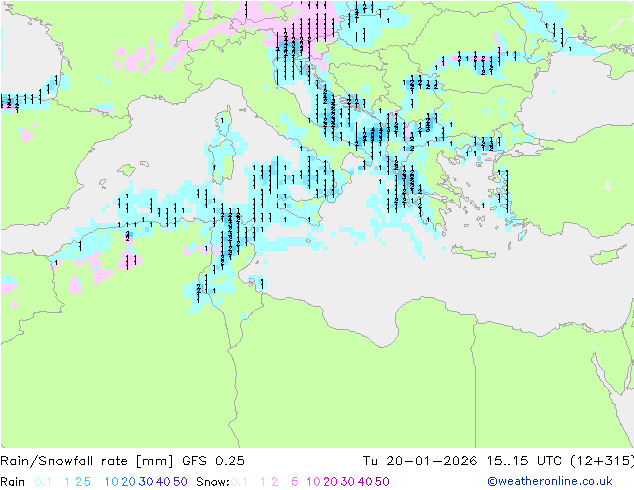Image resolution: width=634 pixels, height=490 pixels.
Task: Select snow legend value 20
Action: (330, 482)
